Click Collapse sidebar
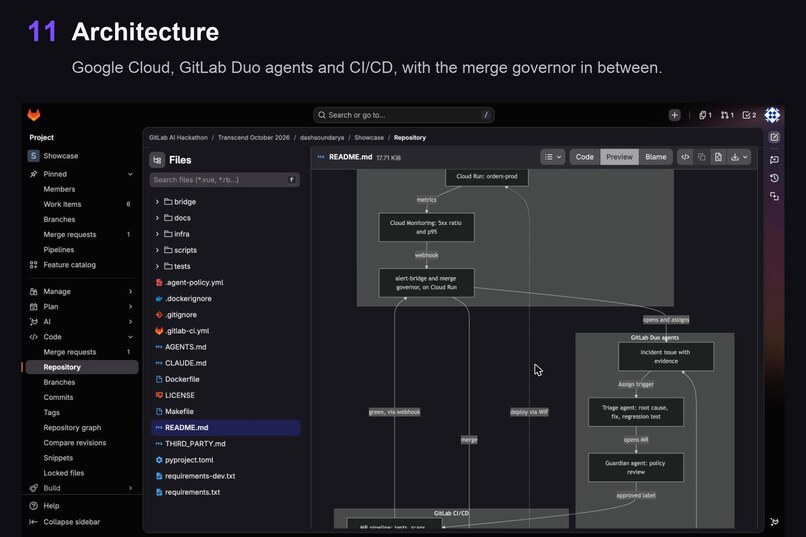The height and width of the screenshot is (537, 806). tap(71, 522)
